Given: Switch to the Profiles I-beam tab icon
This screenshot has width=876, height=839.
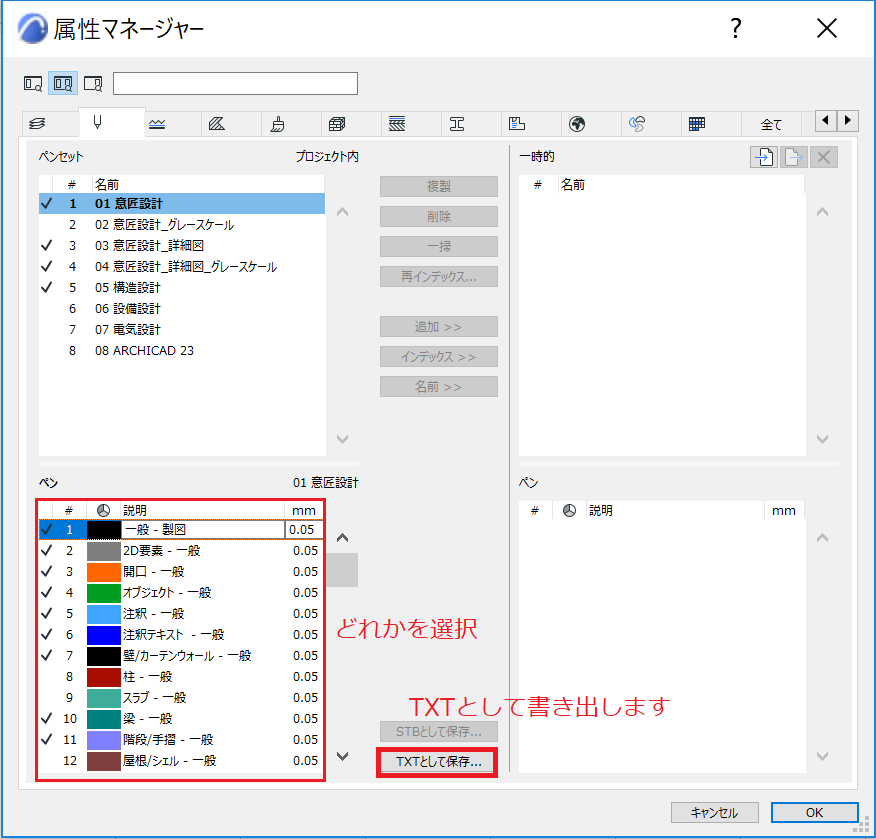Looking at the screenshot, I should click(457, 123).
